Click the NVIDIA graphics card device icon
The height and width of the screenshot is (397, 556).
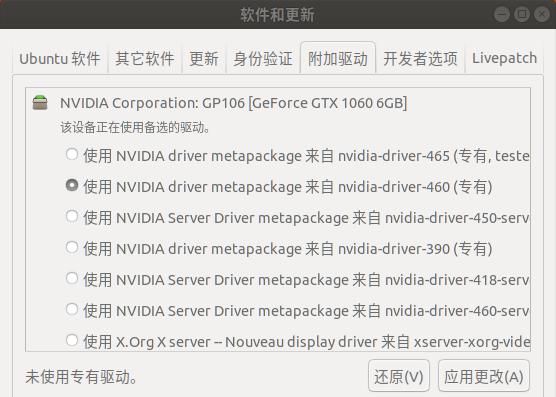[40, 103]
